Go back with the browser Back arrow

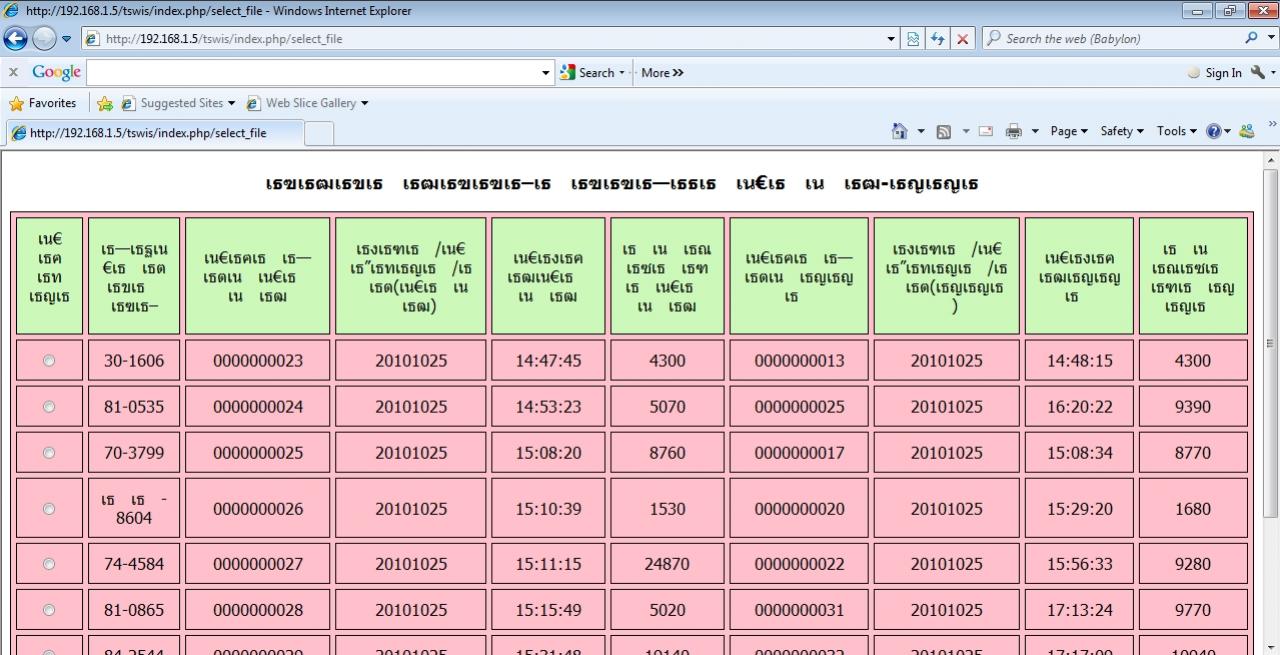click(x=16, y=39)
